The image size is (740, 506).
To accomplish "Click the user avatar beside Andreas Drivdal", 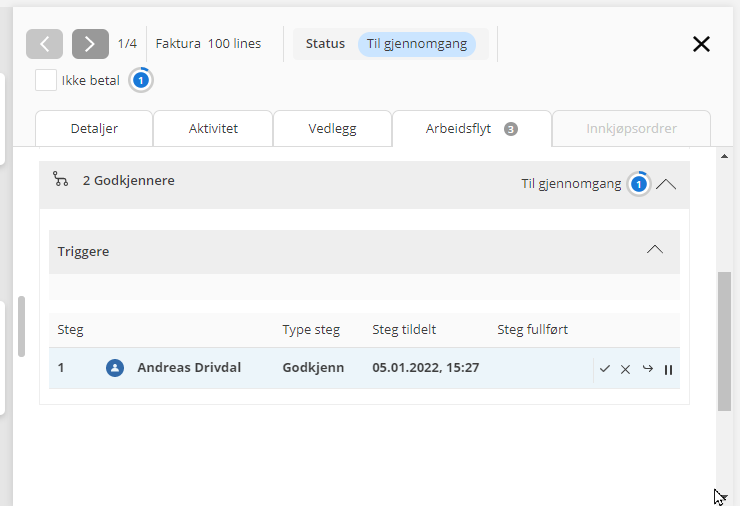I will (x=115, y=368).
